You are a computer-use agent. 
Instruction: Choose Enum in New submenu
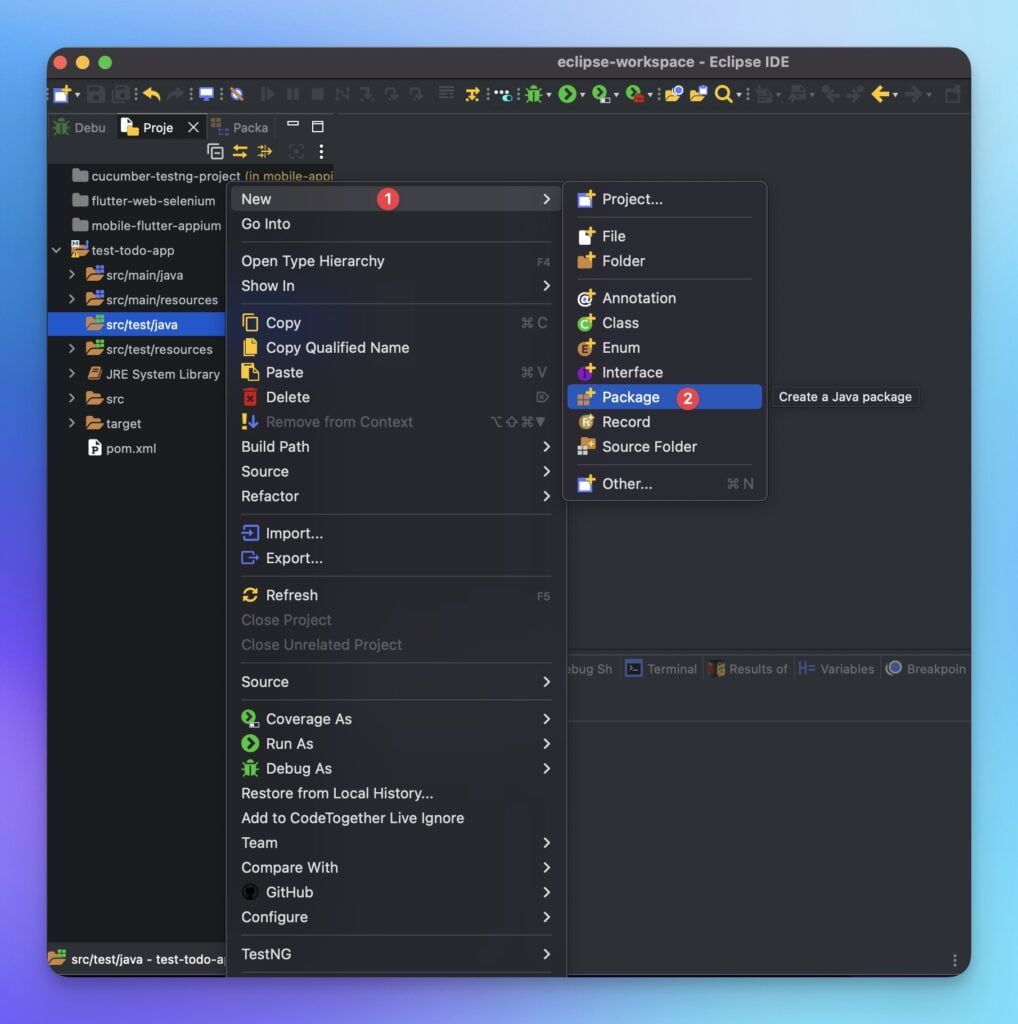pos(664,347)
